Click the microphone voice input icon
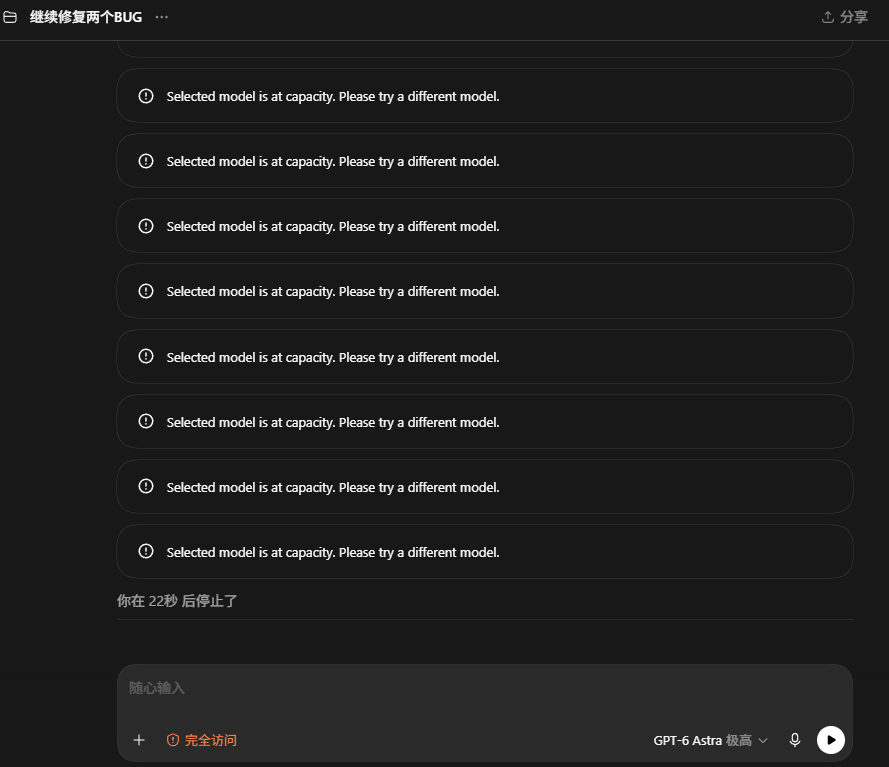Screen dimensions: 889x767 (795, 740)
